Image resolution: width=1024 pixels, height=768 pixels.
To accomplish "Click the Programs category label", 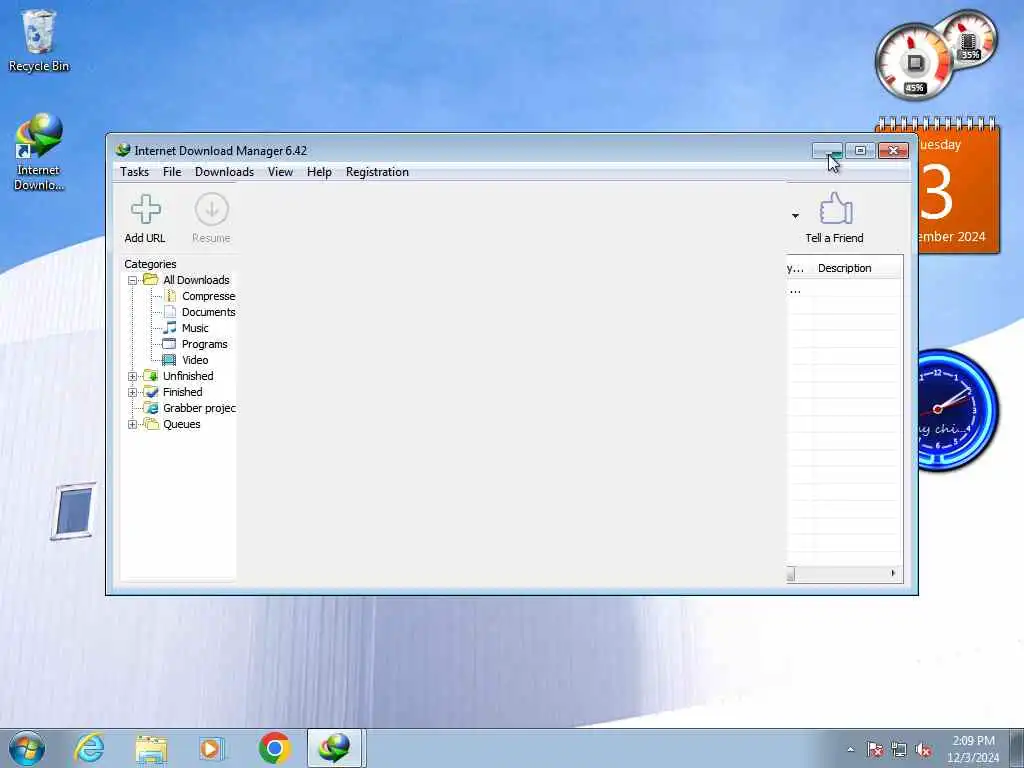I will point(204,344).
